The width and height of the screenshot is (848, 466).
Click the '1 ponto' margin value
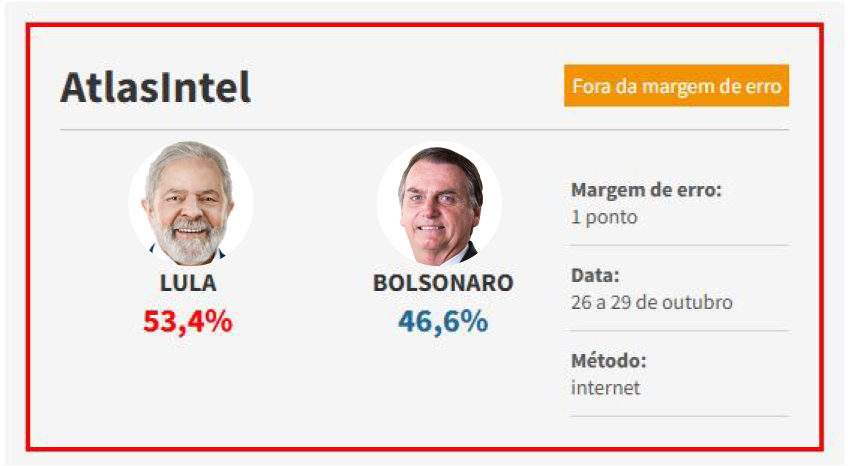(x=604, y=217)
